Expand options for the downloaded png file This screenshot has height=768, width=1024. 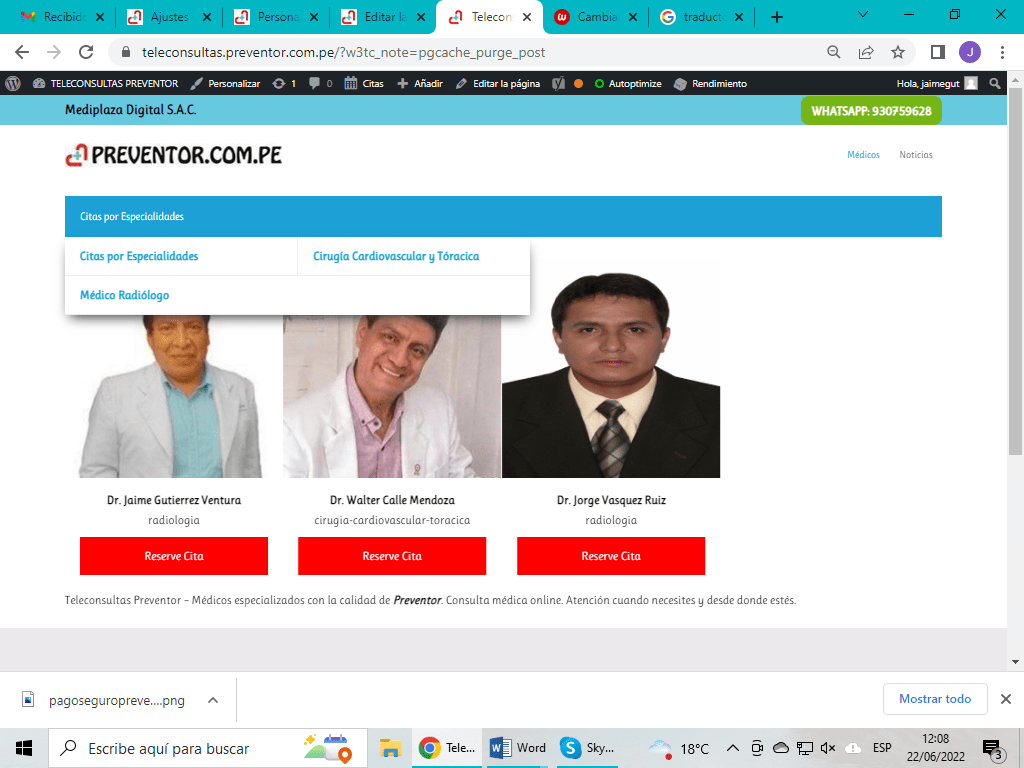pos(213,700)
